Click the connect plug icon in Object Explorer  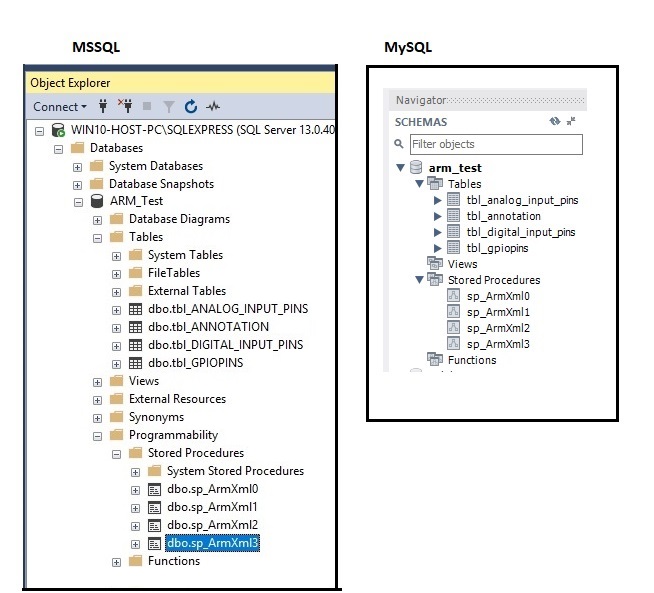102,106
